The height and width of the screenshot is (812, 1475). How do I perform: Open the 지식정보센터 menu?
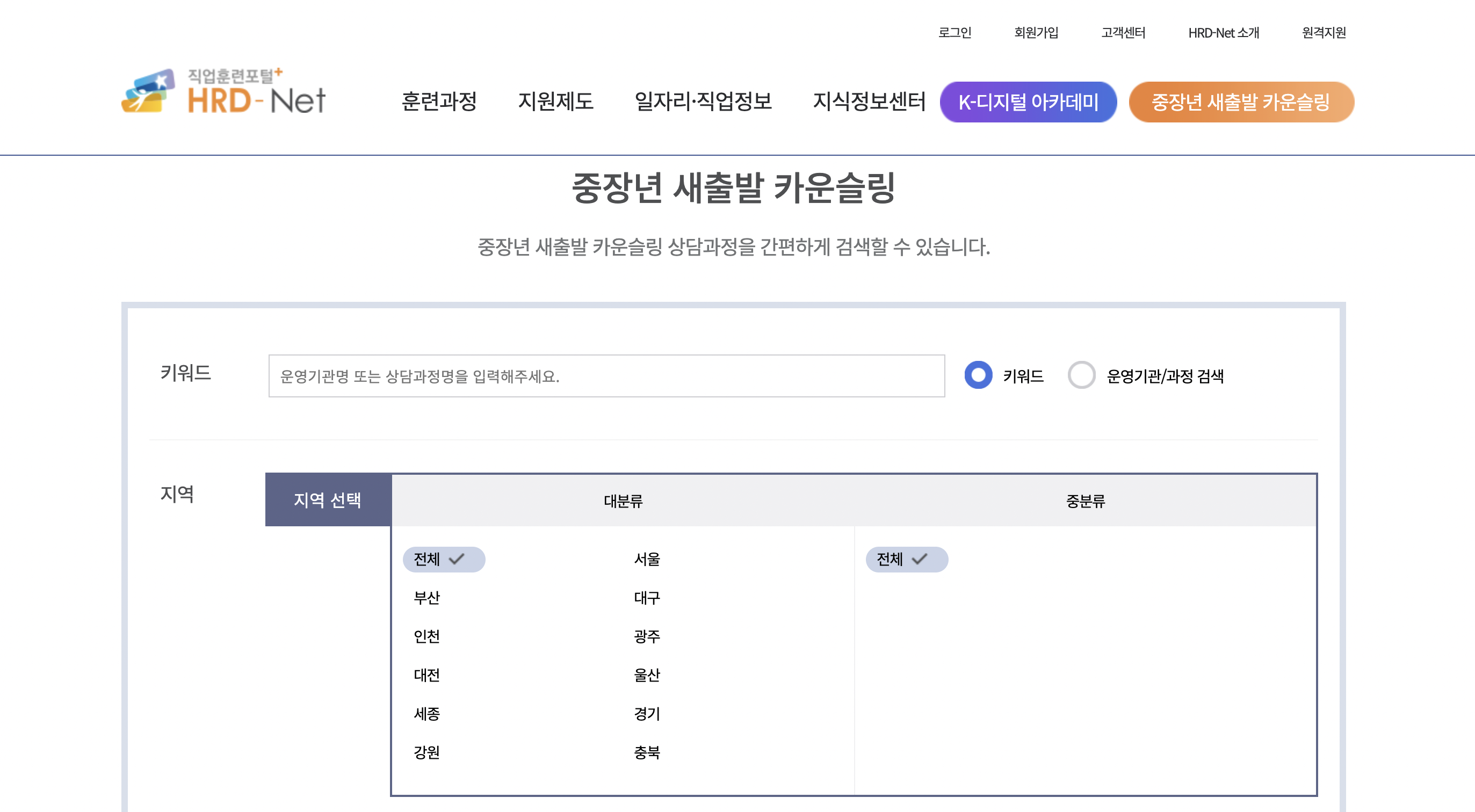(869, 102)
